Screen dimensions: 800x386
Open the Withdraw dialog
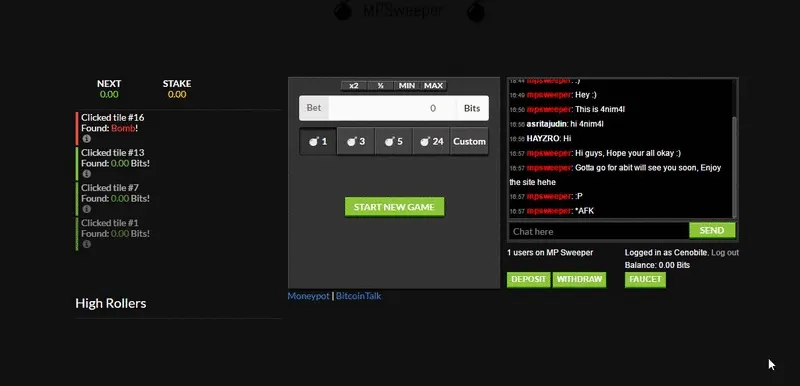(579, 279)
